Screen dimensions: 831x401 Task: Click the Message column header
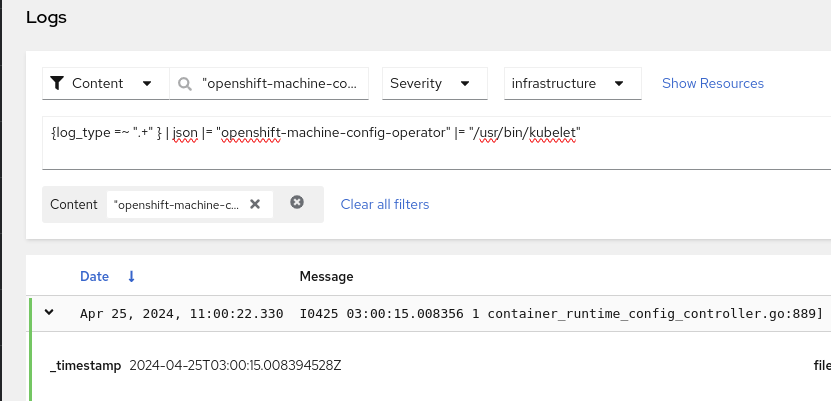tap(326, 276)
